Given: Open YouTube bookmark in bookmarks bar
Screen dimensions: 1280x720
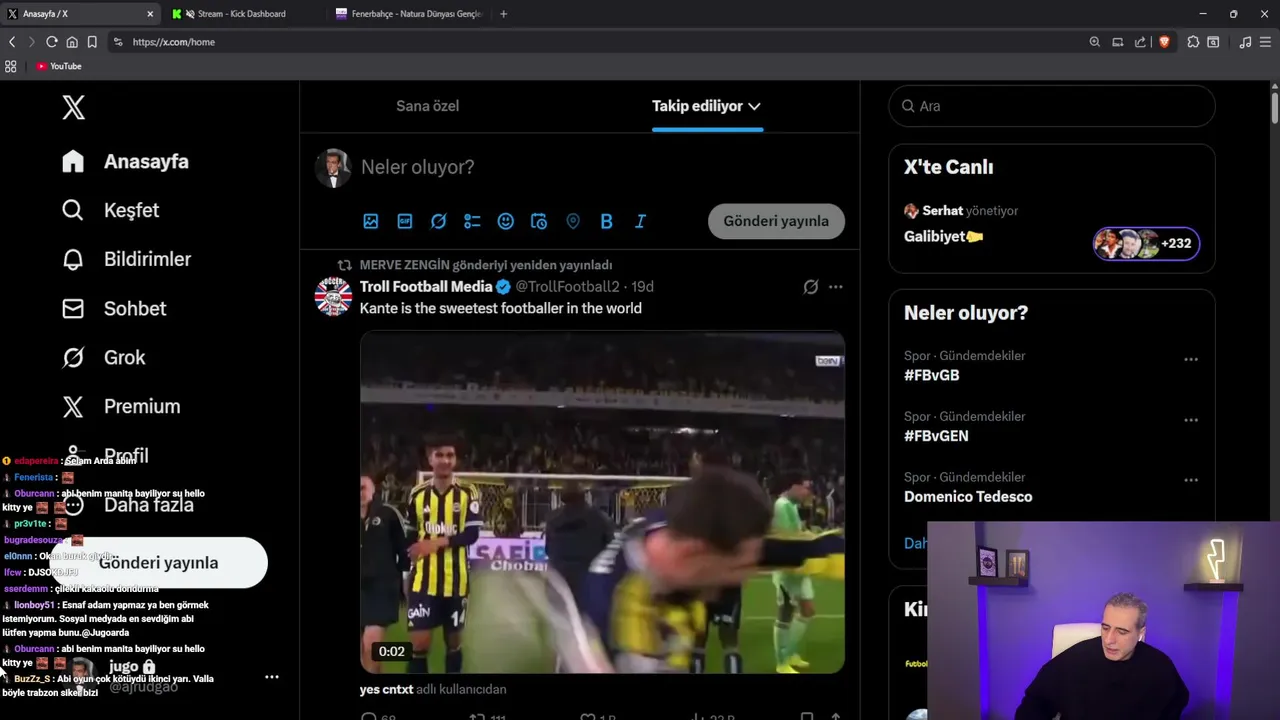Looking at the screenshot, I should [58, 66].
